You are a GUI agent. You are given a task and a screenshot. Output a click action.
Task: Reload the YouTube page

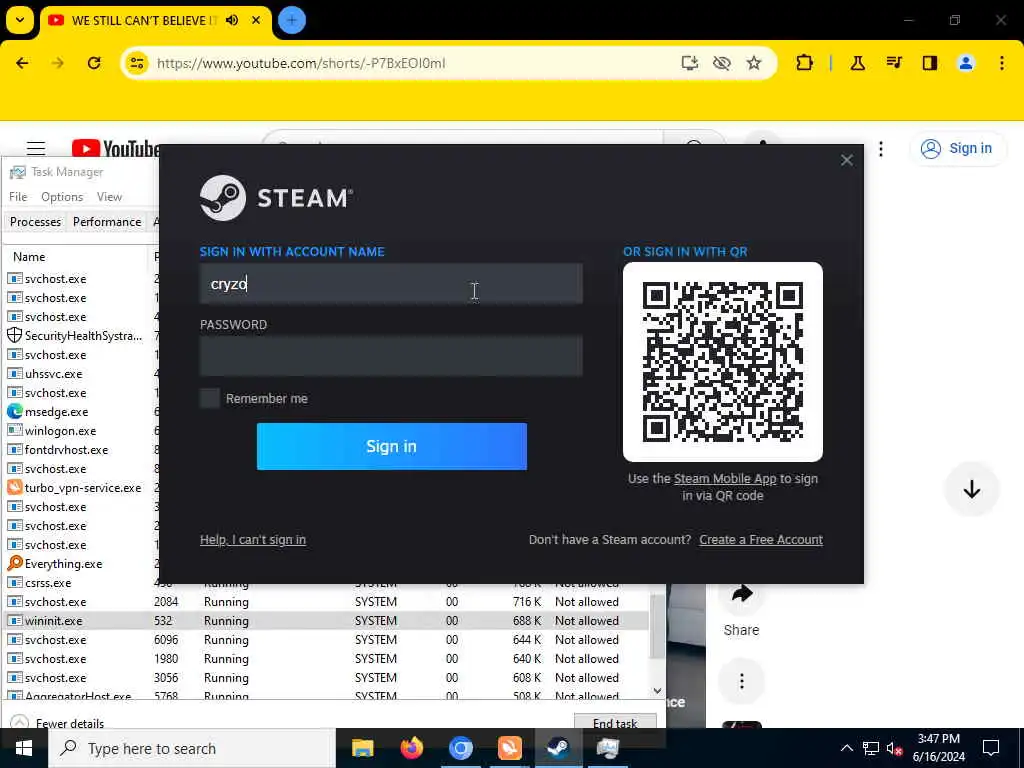[94, 63]
